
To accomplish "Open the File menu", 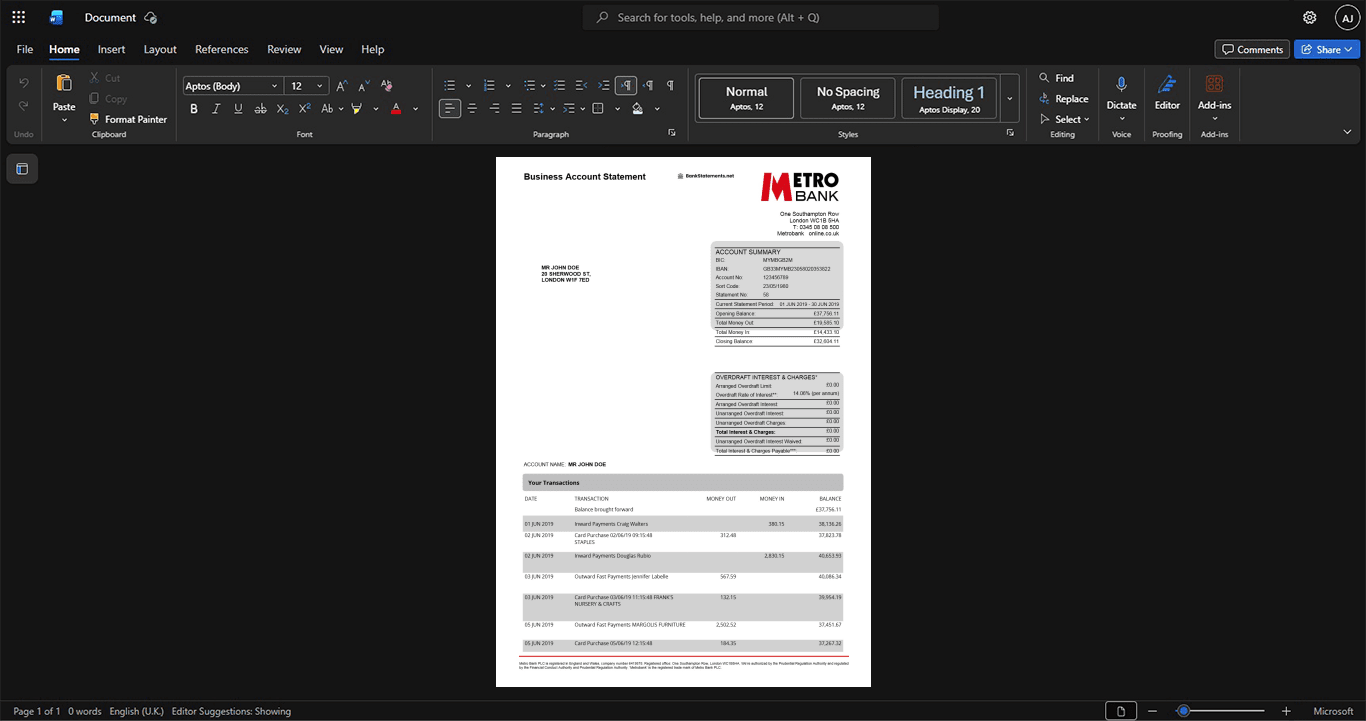I will pyautogui.click(x=25, y=49).
